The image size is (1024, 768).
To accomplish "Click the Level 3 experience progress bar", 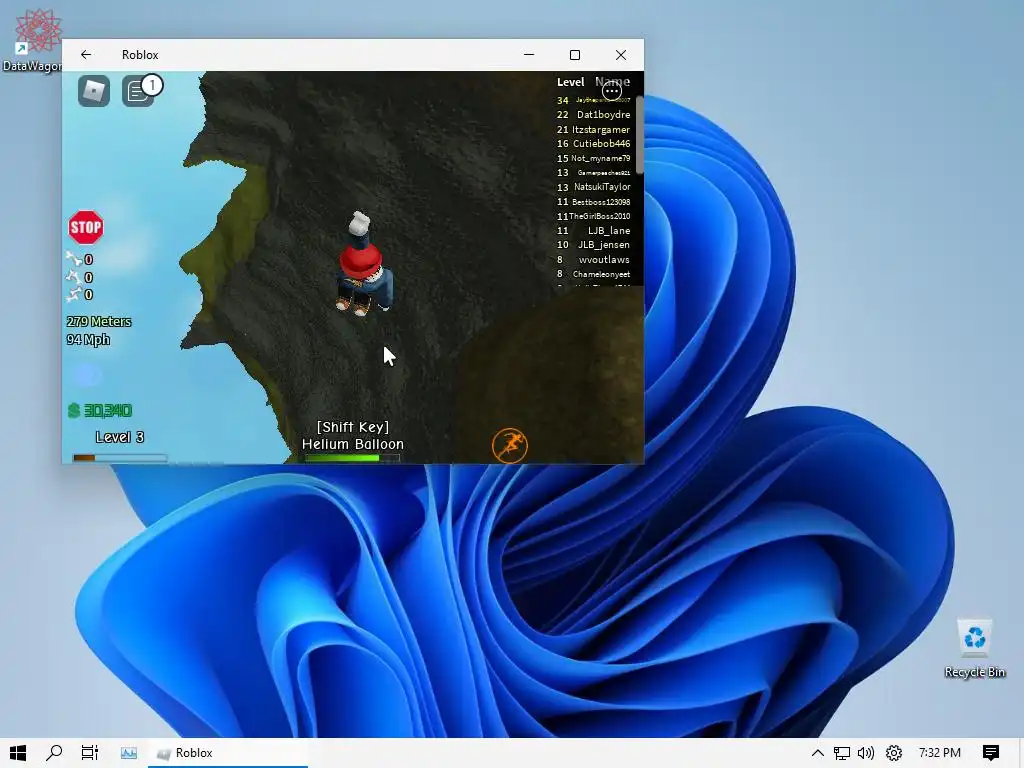I will tap(120, 458).
